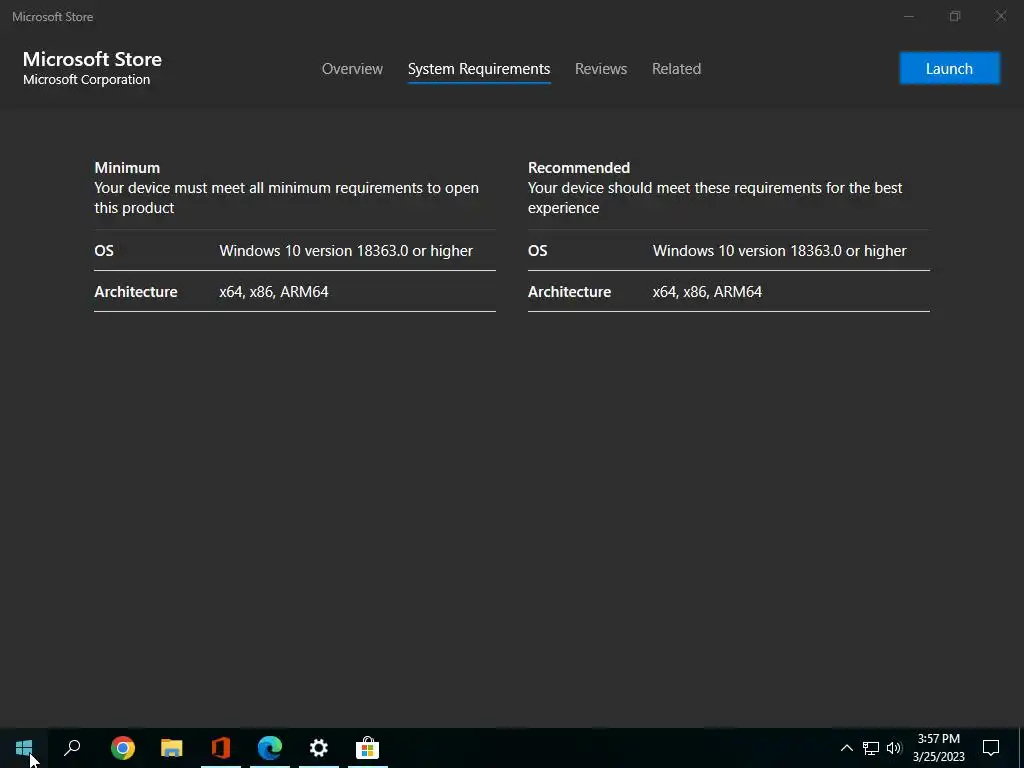Viewport: 1024px width, 768px height.
Task: Switch to the Overview tab
Action: click(x=352, y=69)
